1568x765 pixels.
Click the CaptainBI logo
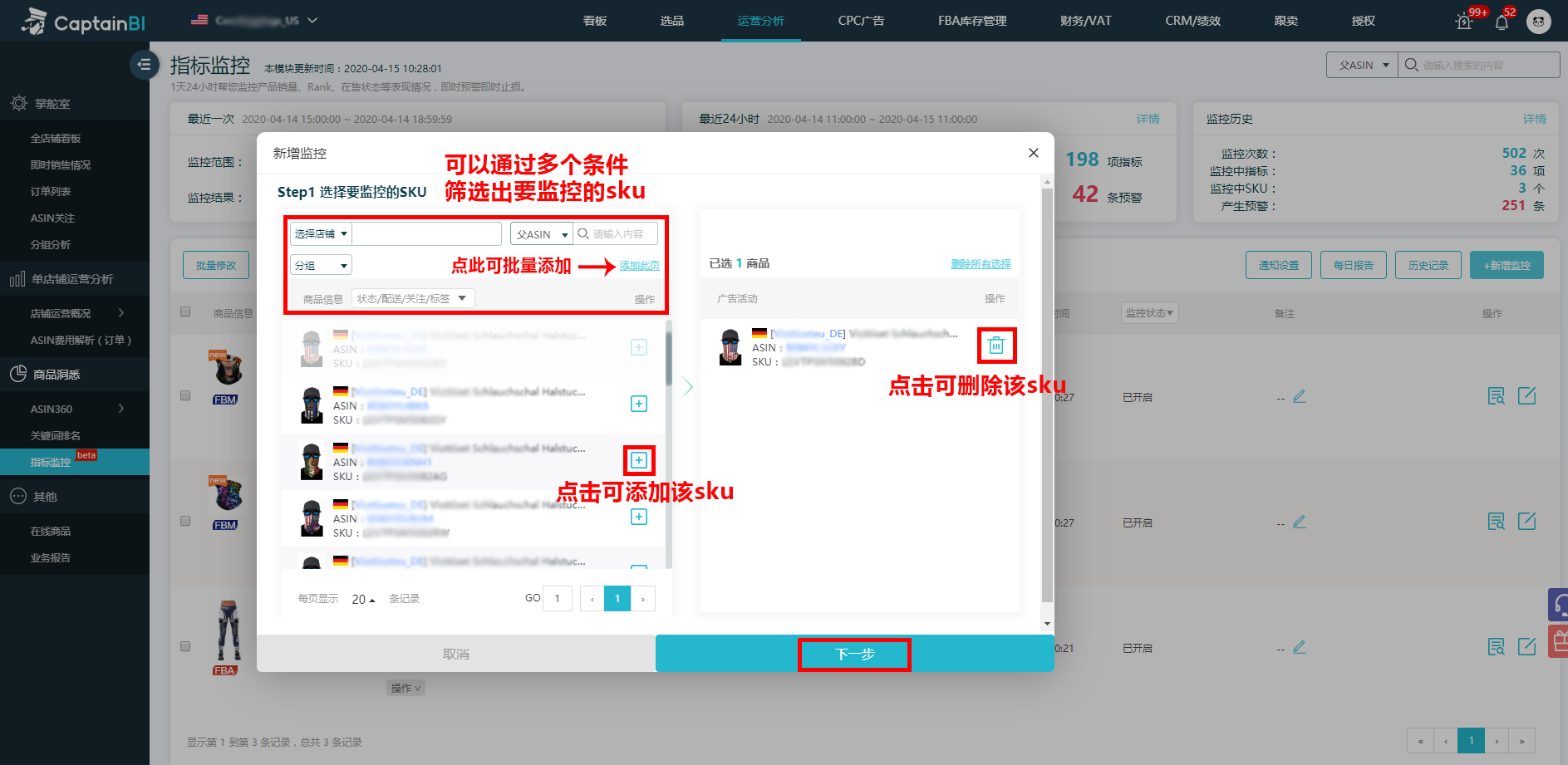pyautogui.click(x=83, y=22)
